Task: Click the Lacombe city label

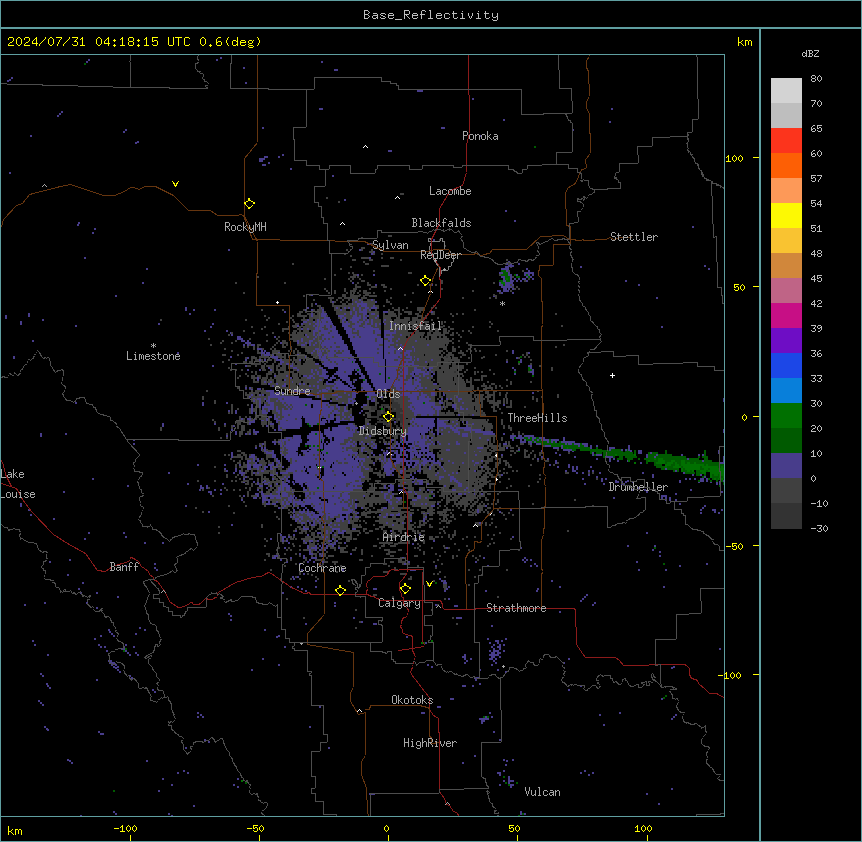Action: pos(450,191)
